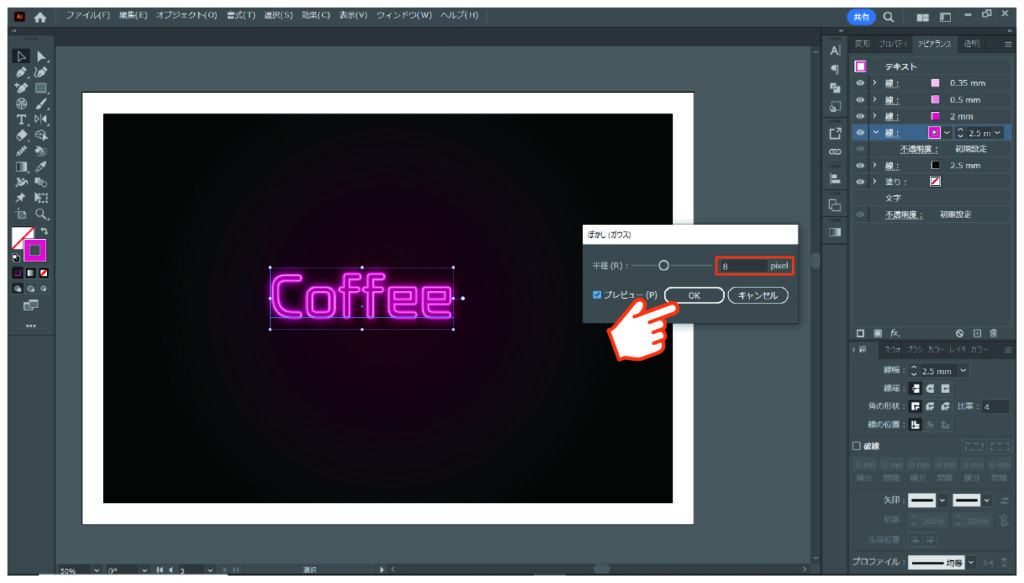
Task: Select the Paintbrush tool
Action: pos(41,104)
